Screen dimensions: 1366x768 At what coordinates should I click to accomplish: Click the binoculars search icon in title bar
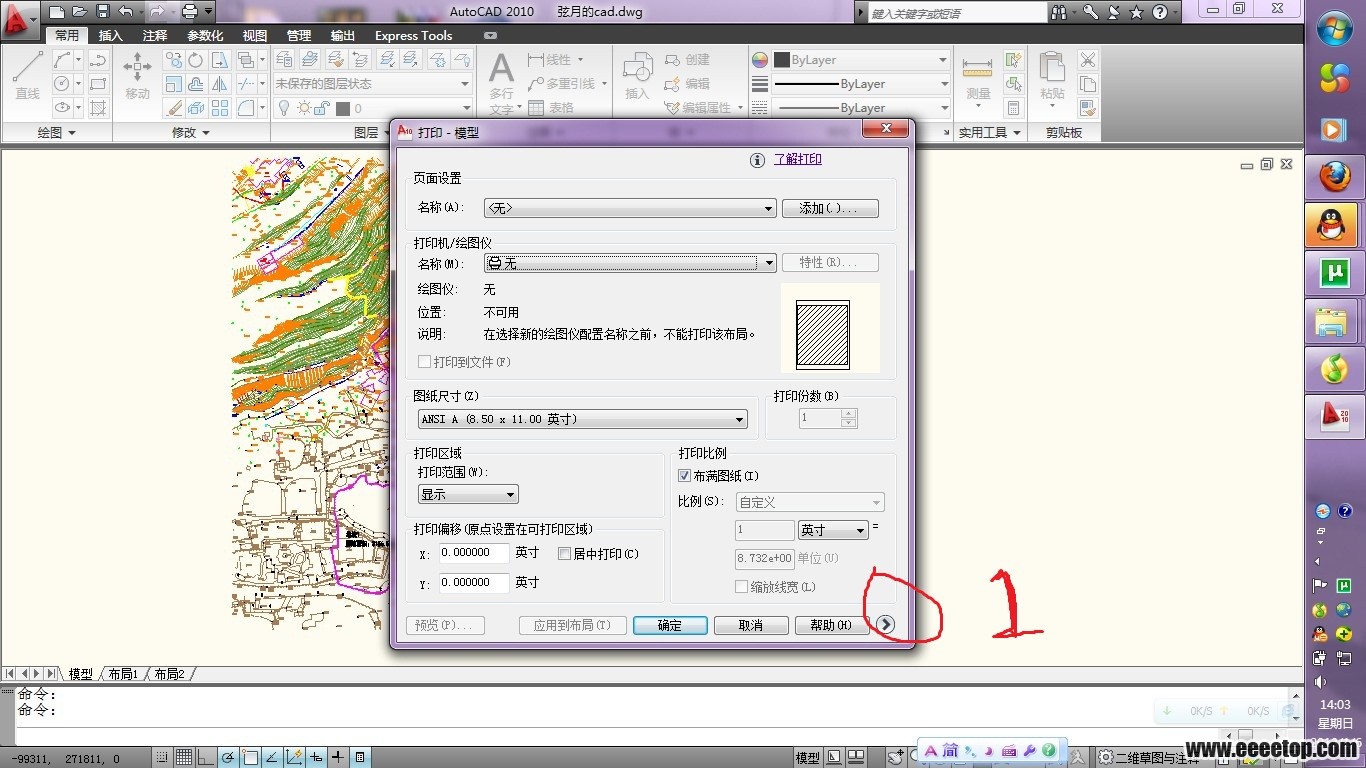pyautogui.click(x=1059, y=12)
